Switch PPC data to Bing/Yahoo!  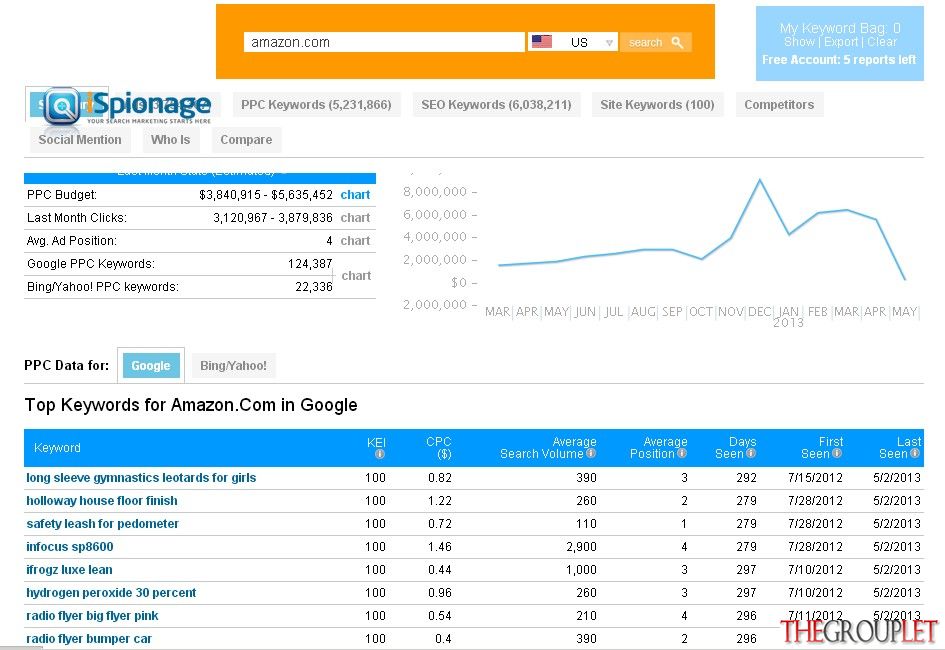tap(233, 366)
